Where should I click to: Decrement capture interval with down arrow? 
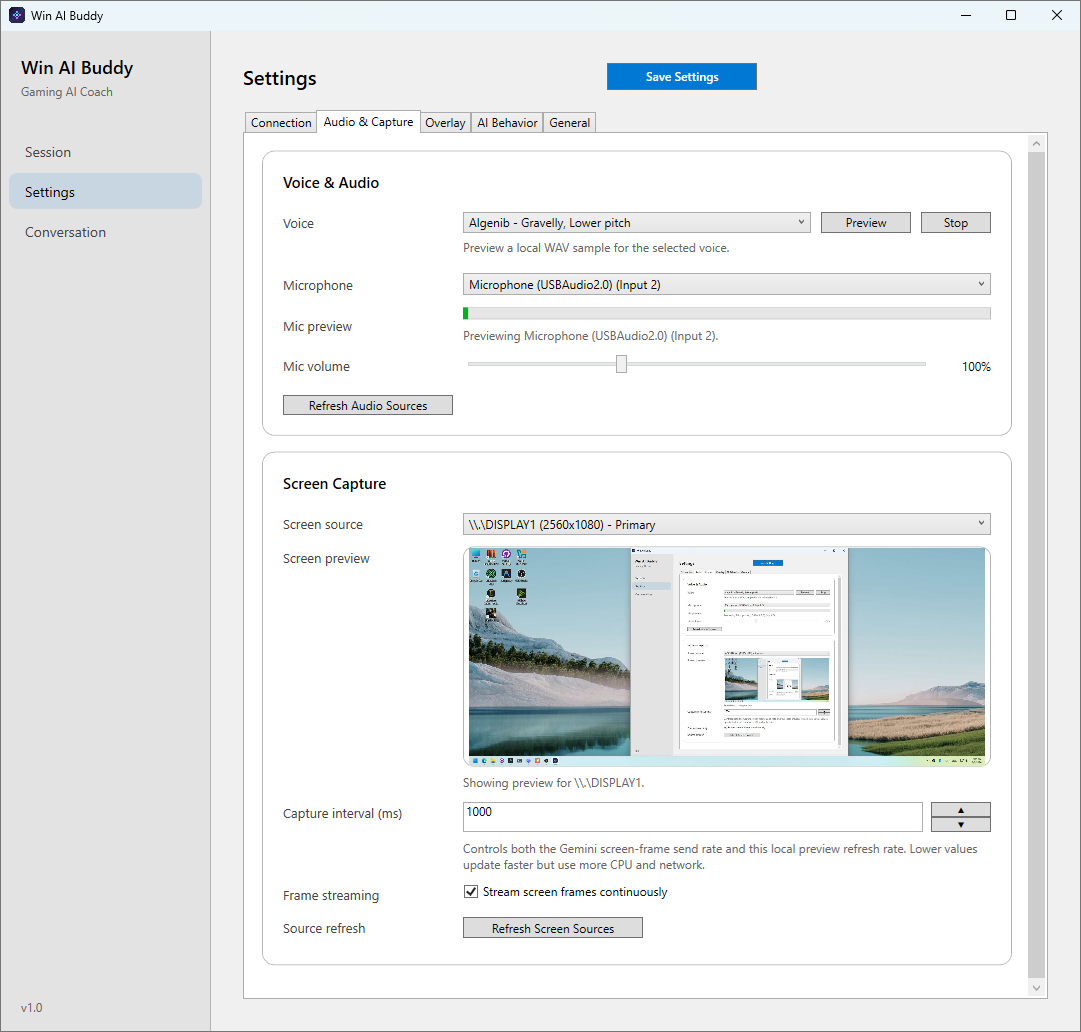[960, 825]
